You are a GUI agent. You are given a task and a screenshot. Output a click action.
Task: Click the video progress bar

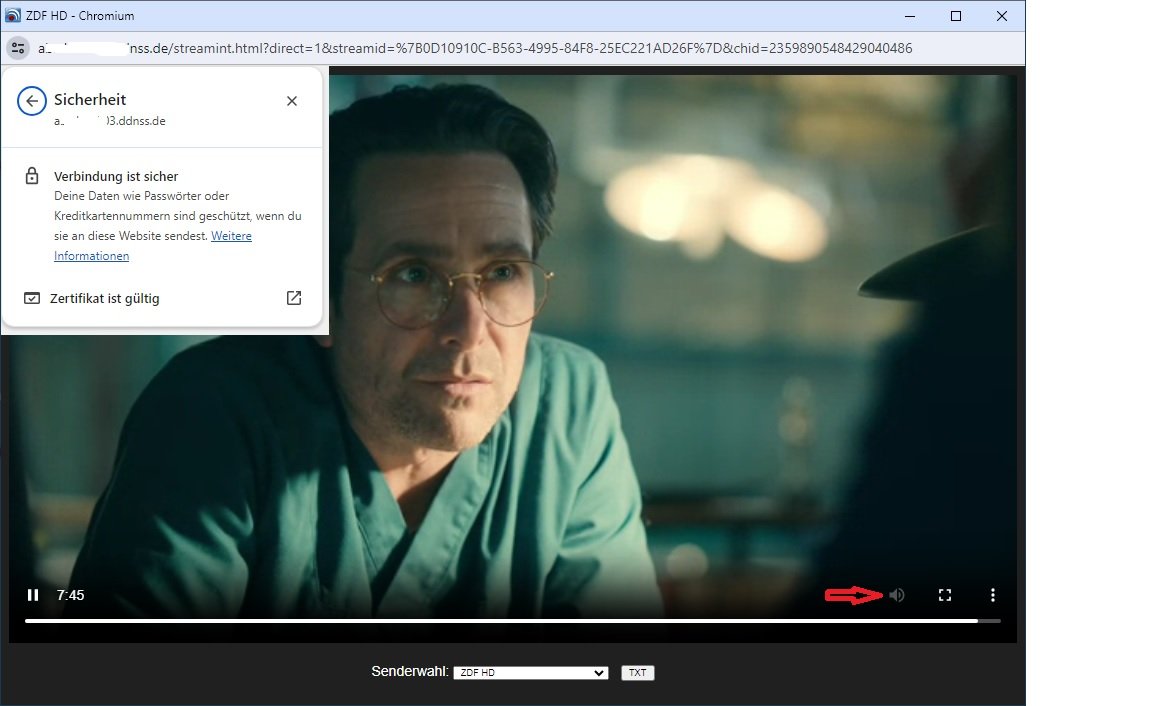tap(500, 621)
